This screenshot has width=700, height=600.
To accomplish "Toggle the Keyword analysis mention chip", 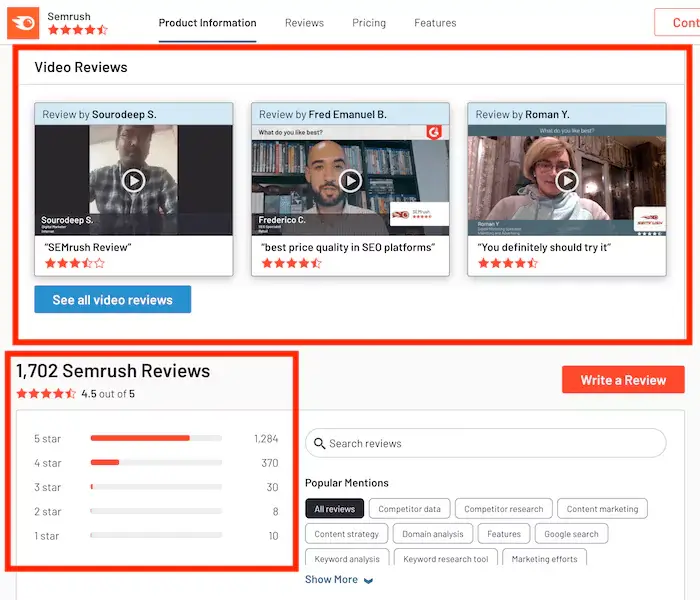I will point(347,558).
